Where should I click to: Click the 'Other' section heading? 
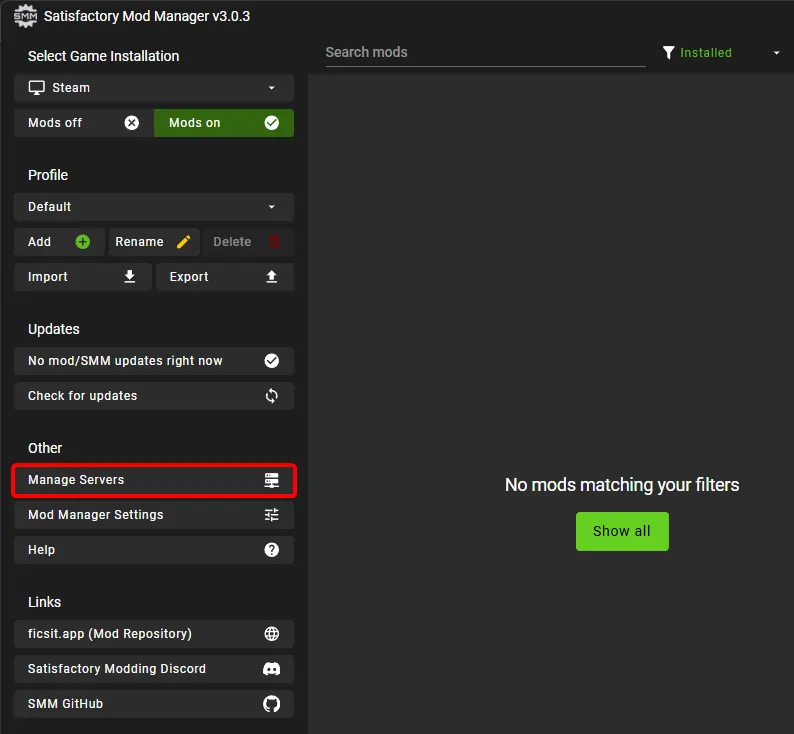coord(45,448)
